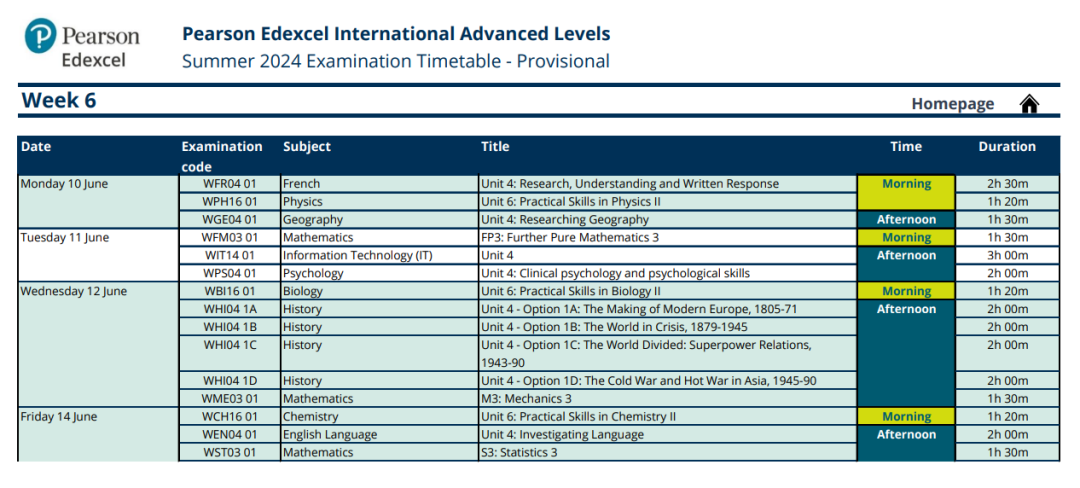Select exam code WFM03 01
1080x488 pixels.
tap(229, 237)
